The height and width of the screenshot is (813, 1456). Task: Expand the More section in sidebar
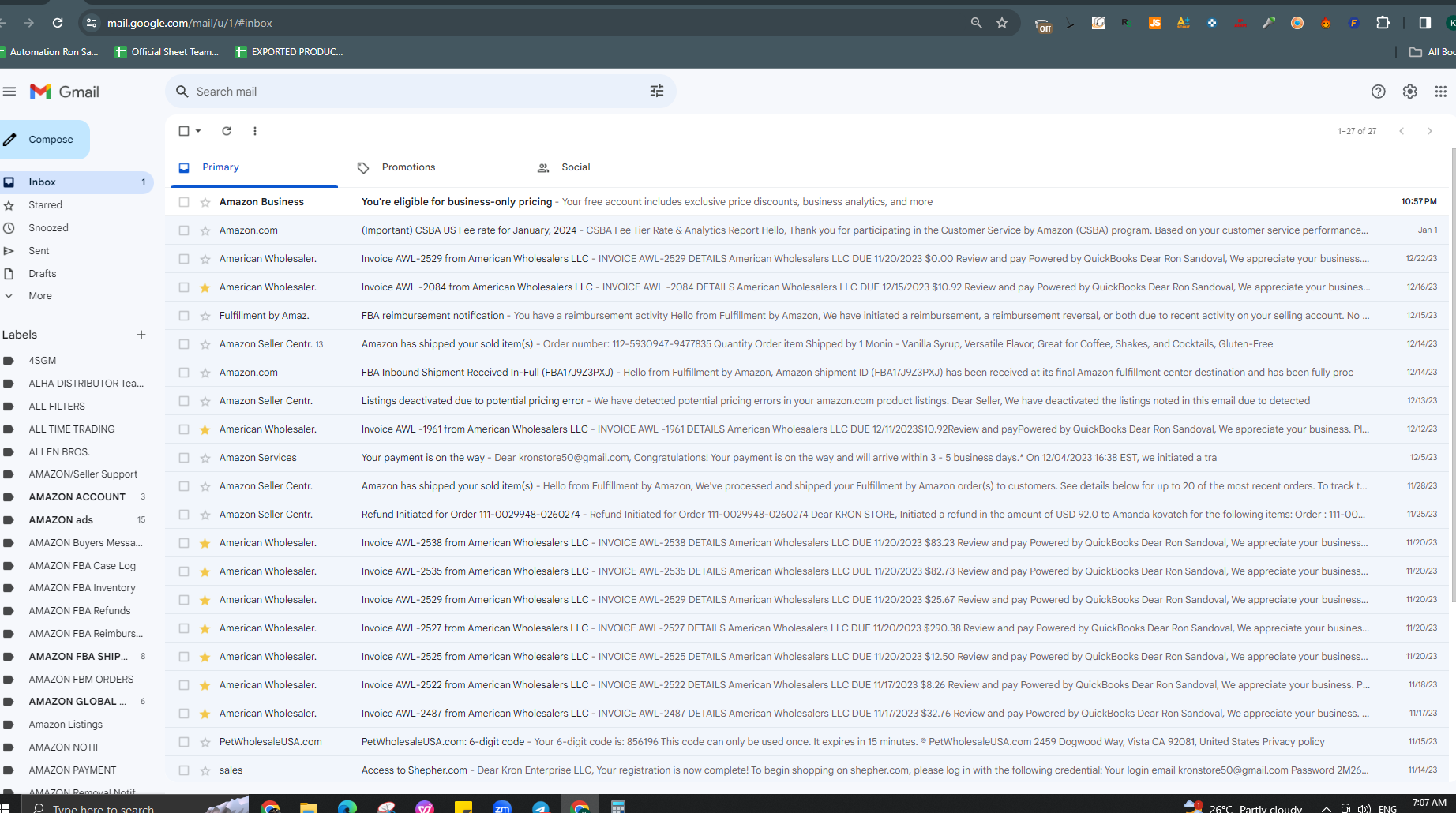(40, 296)
